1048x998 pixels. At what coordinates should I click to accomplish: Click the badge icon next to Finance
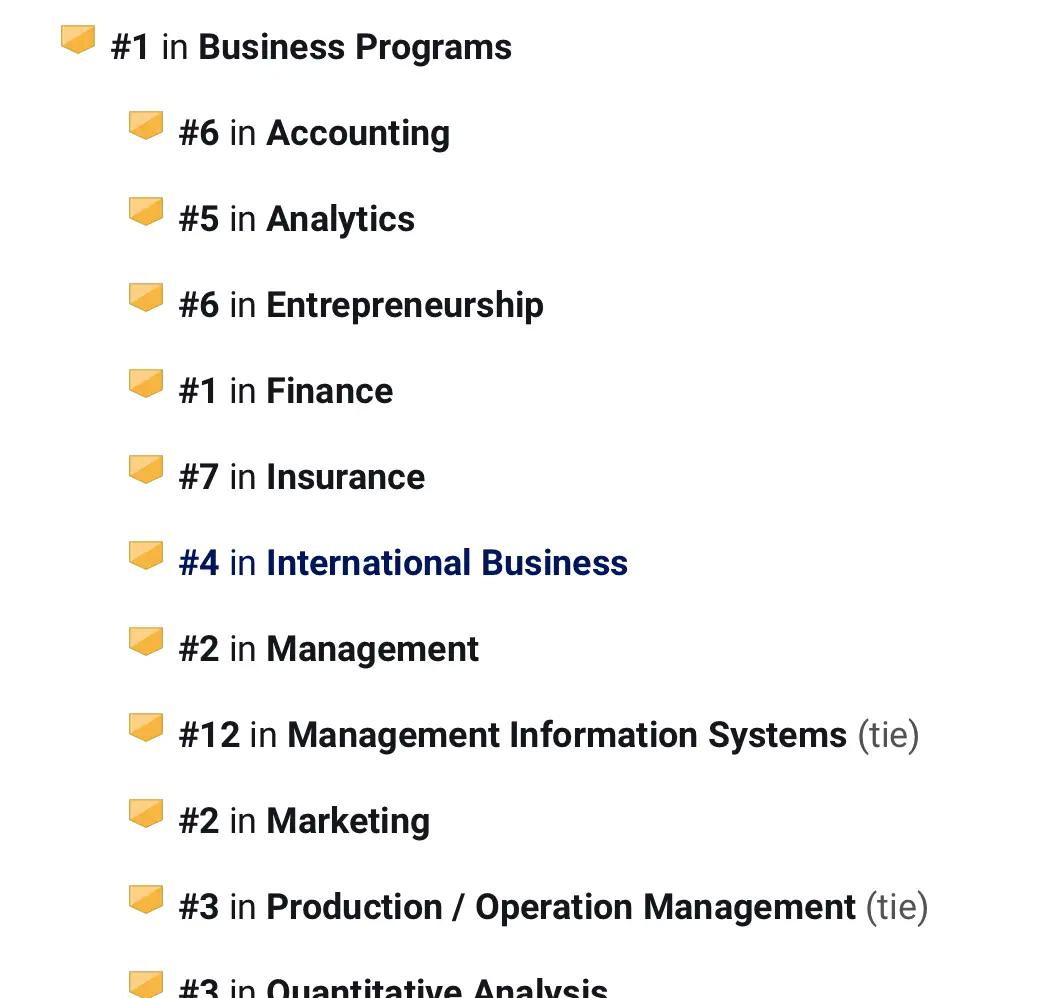[x=146, y=384]
